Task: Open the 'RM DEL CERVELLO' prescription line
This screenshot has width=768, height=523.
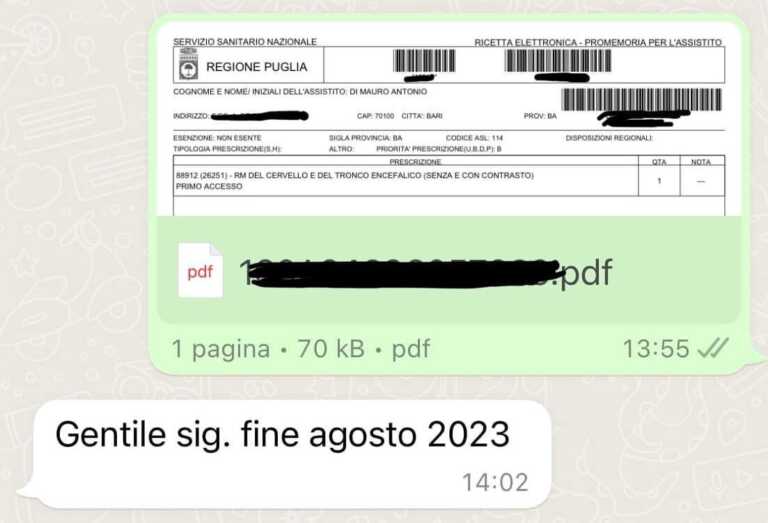Action: pos(355,175)
